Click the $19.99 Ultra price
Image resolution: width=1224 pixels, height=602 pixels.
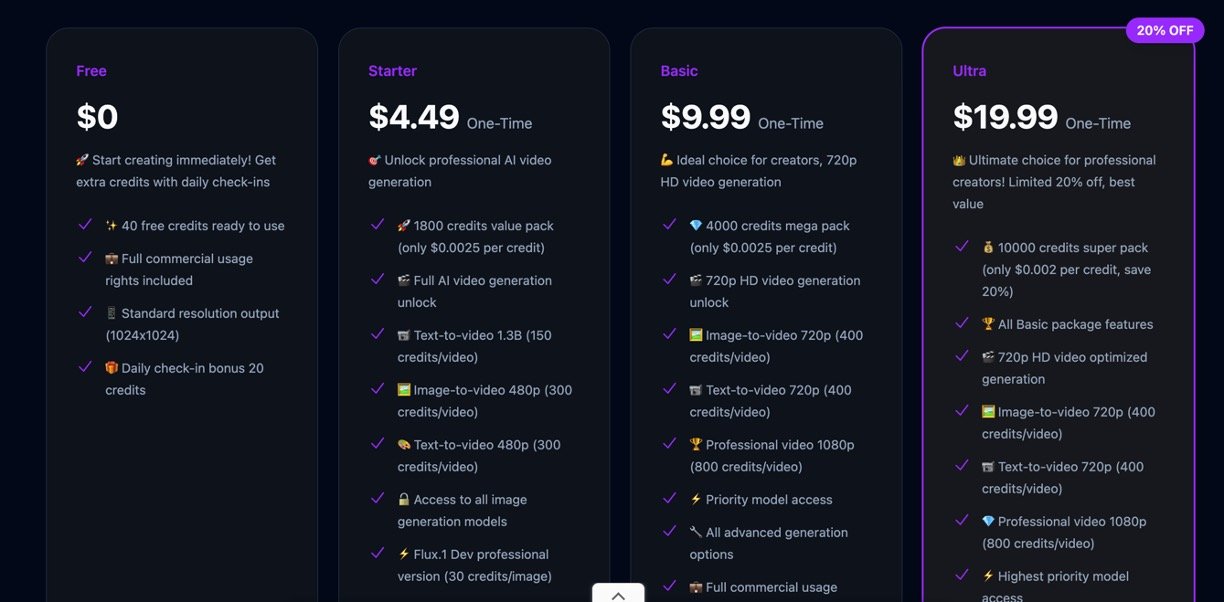tap(1005, 118)
